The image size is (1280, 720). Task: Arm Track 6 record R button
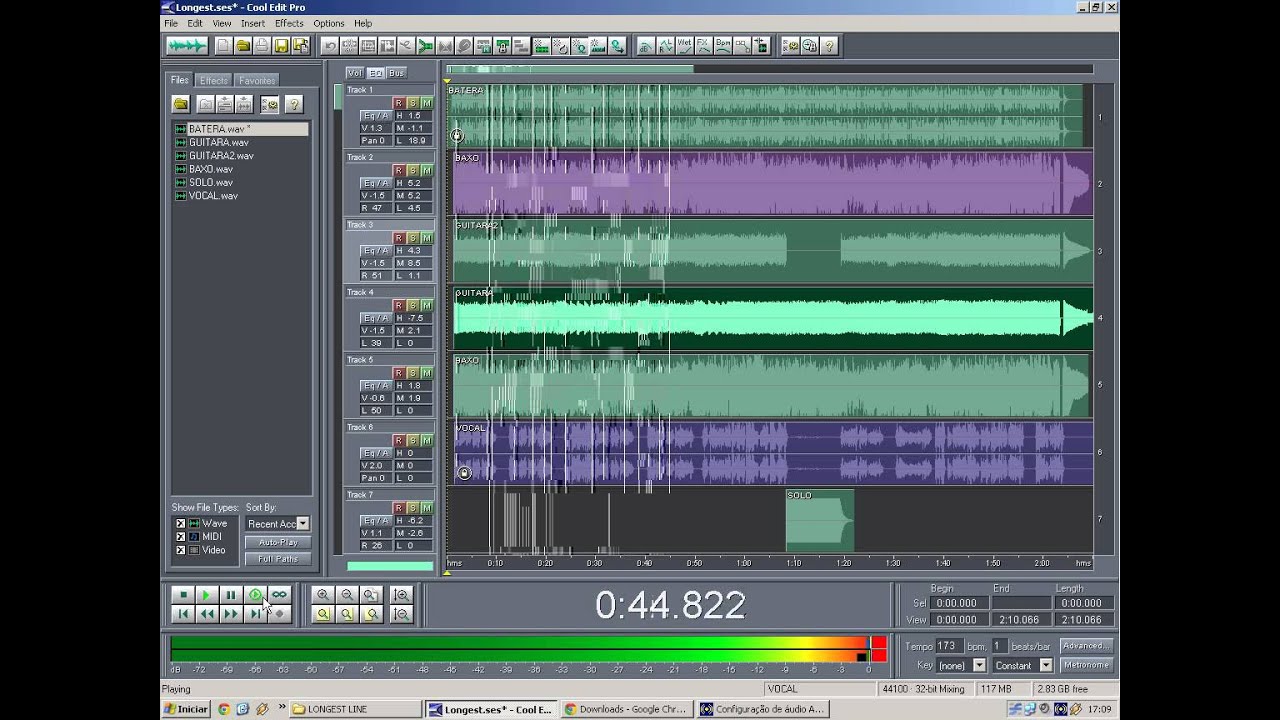[x=398, y=440]
